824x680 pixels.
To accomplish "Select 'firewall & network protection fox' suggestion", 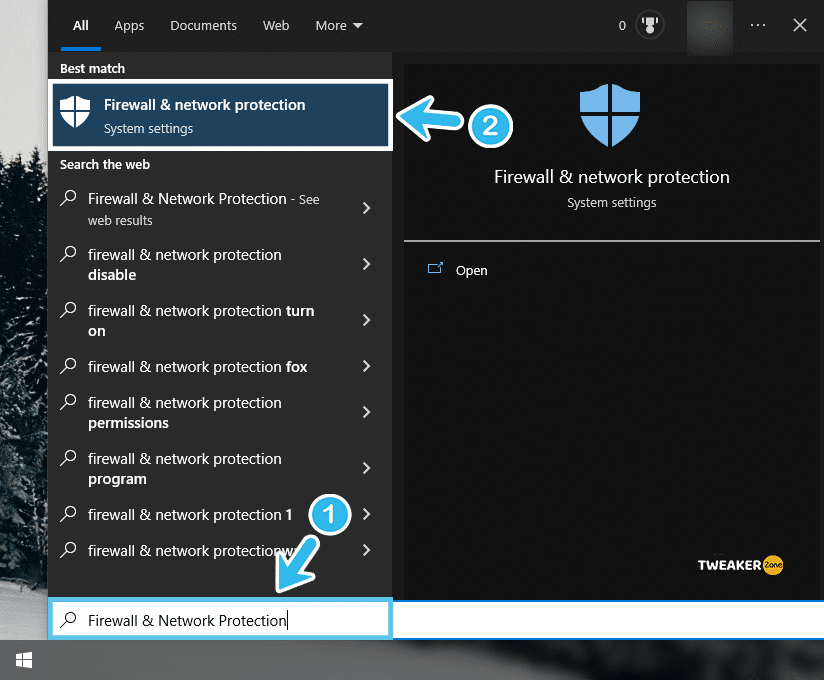I will tap(197, 367).
